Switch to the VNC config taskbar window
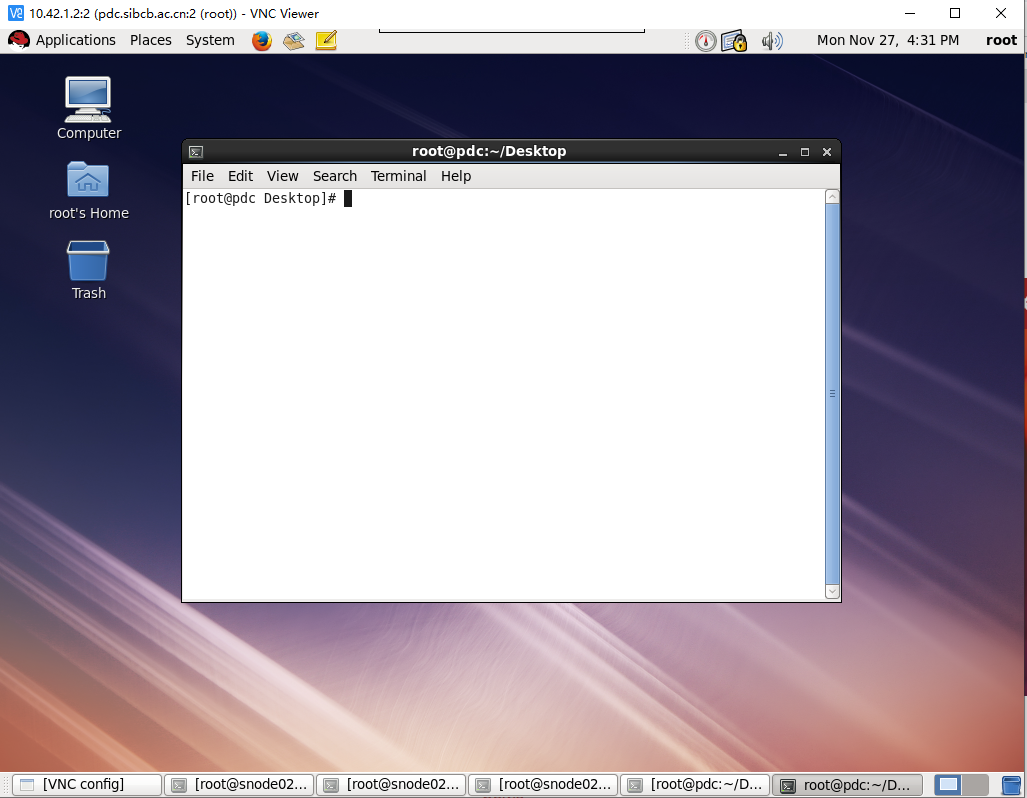The image size is (1027, 798). pos(86,785)
